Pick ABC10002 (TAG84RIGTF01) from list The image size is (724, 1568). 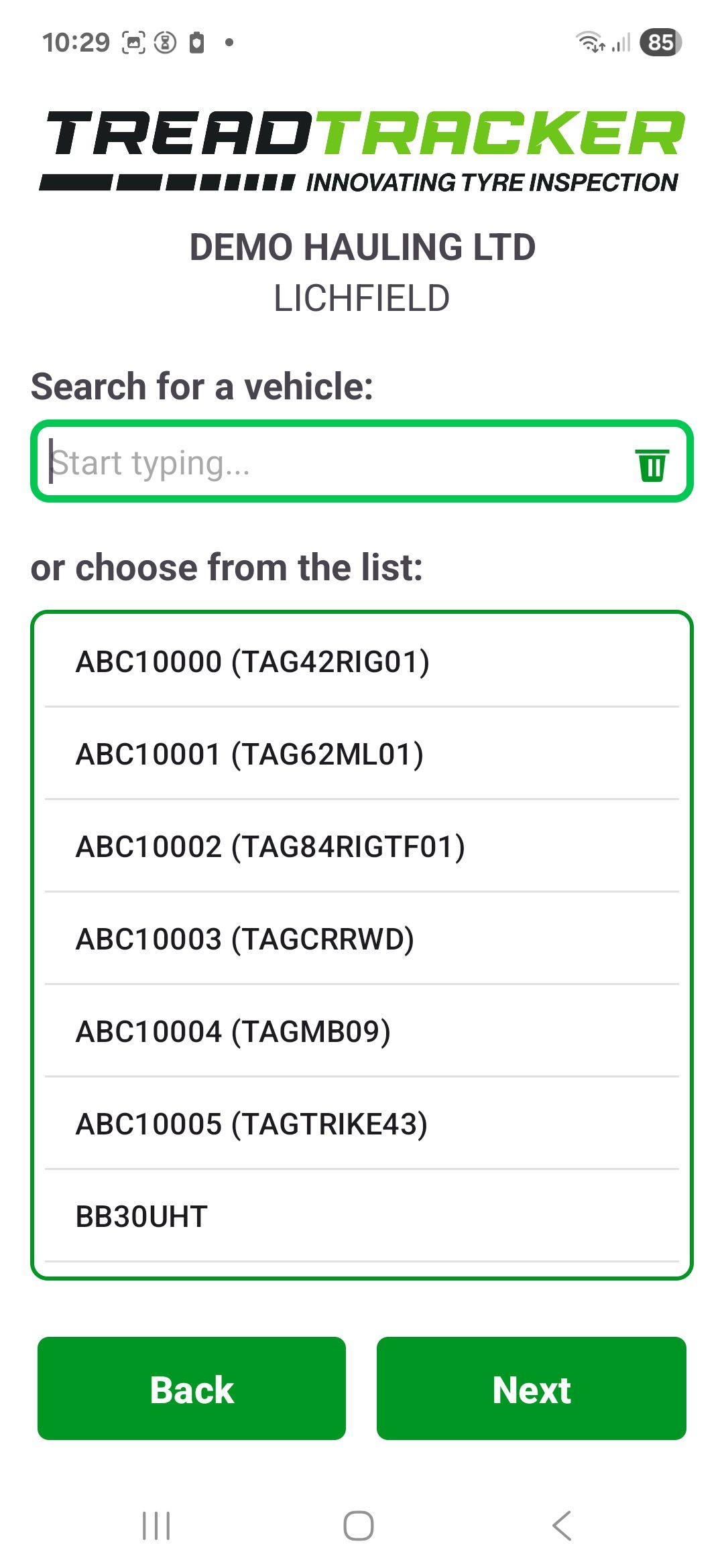click(270, 847)
